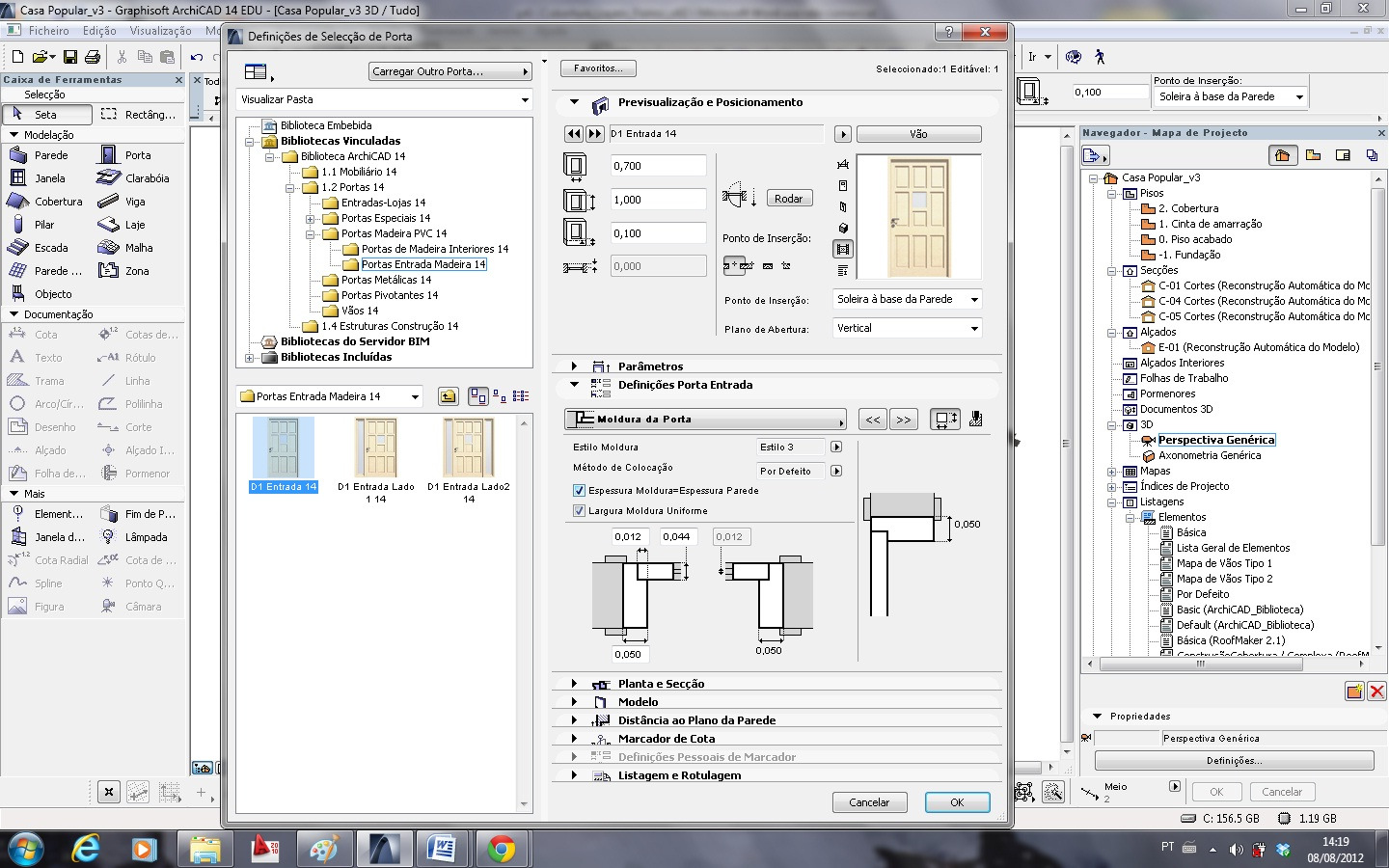The width and height of the screenshot is (1389, 868).
Task: Expand the Parâmetros section
Action: pyautogui.click(x=574, y=366)
